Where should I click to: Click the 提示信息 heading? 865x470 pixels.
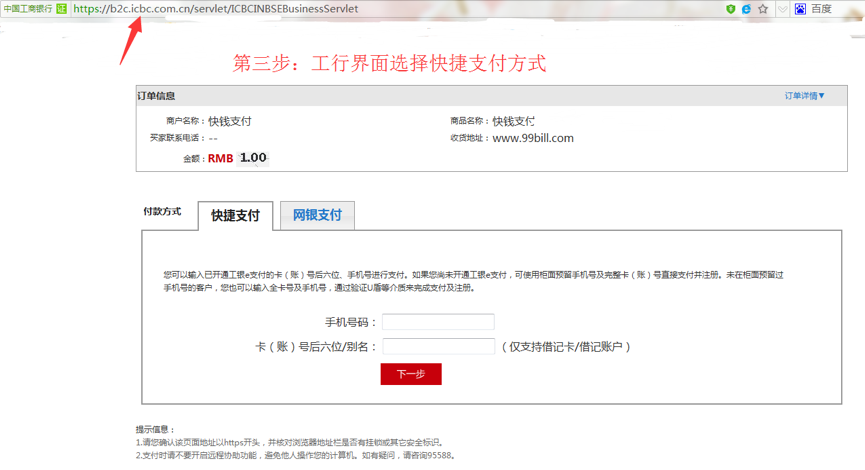tap(156, 429)
